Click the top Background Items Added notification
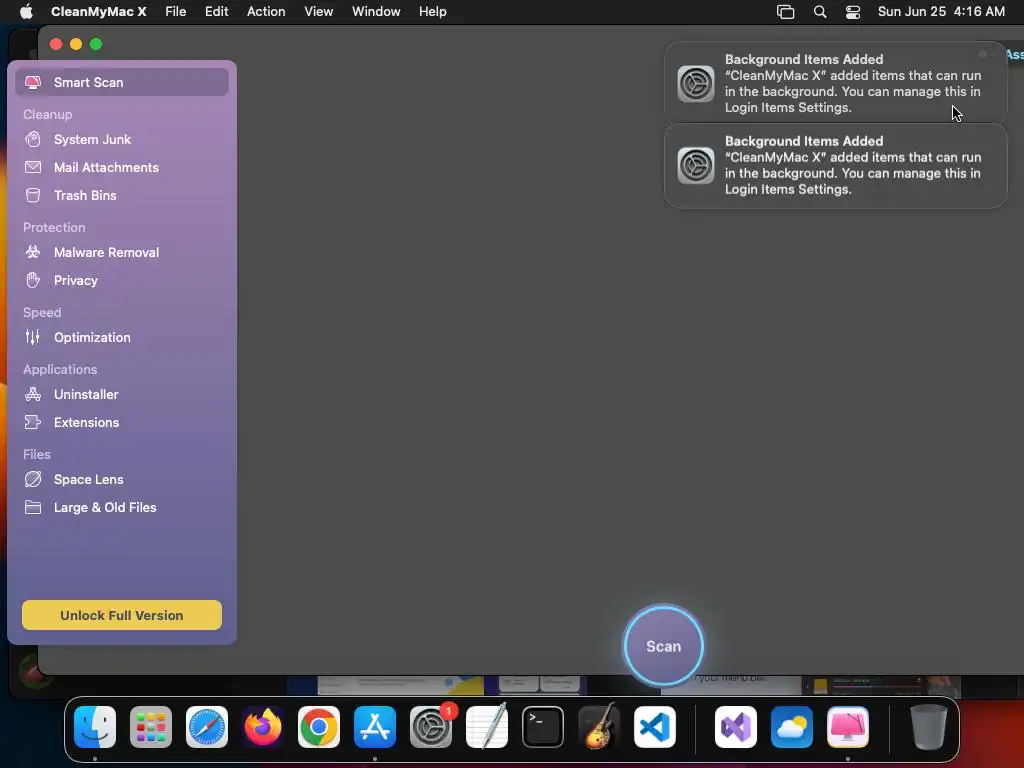Viewport: 1024px width, 768px height. click(835, 84)
